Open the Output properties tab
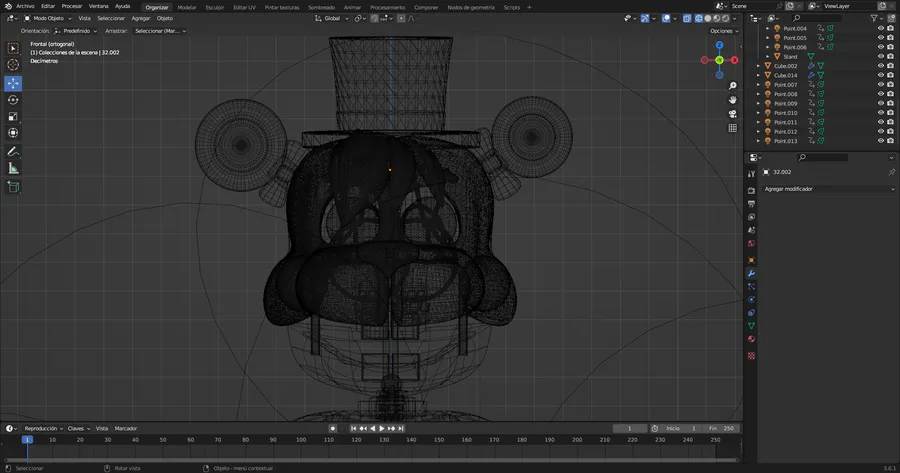This screenshot has width=900, height=473. pos(751,204)
